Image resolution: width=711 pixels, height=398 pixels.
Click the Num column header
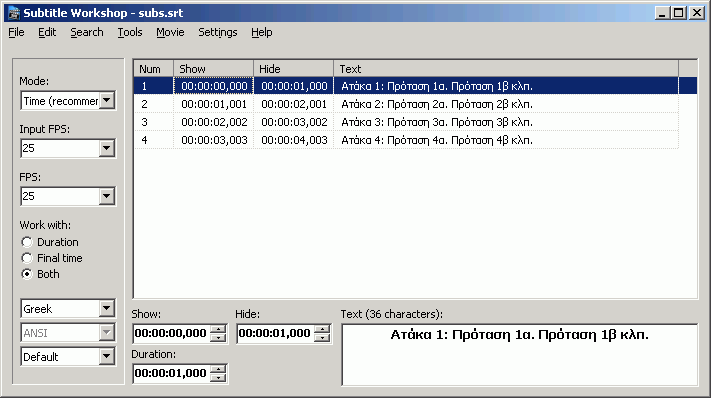click(x=154, y=69)
